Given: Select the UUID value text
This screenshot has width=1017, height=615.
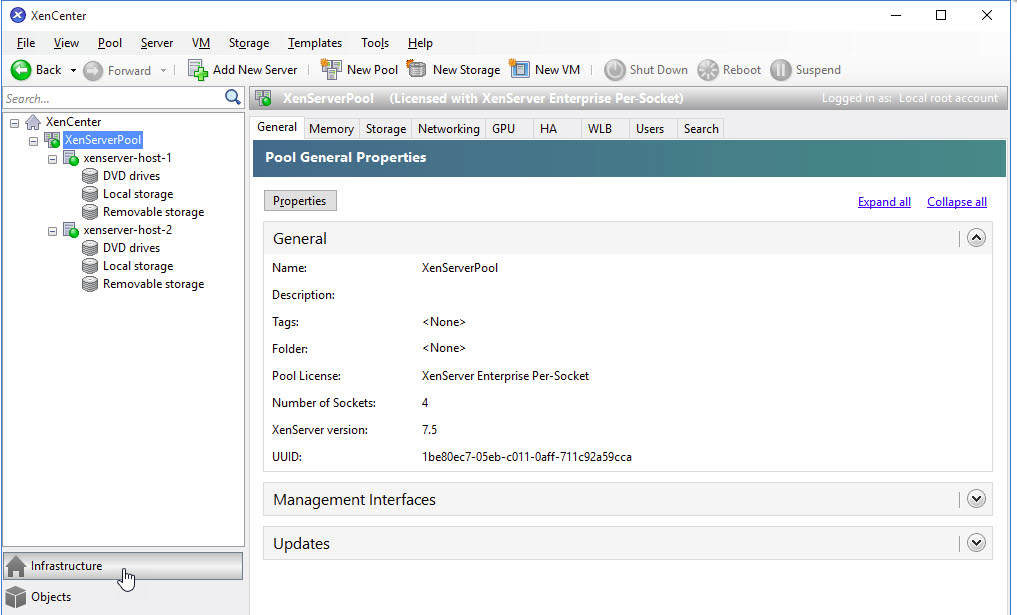Looking at the screenshot, I should click(527, 457).
